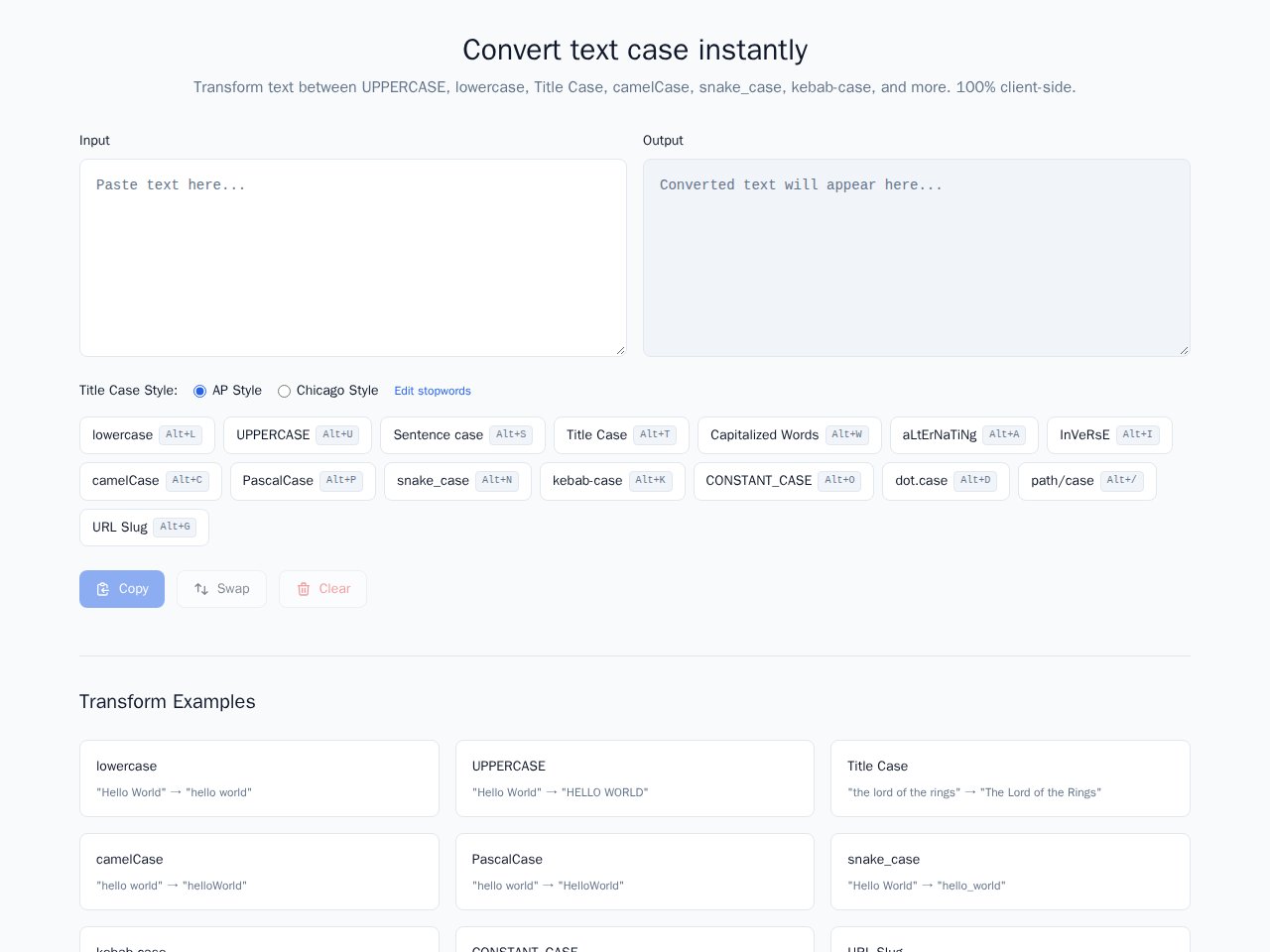Image resolution: width=1270 pixels, height=952 pixels.
Task: Click the swap arrows icon
Action: (201, 589)
